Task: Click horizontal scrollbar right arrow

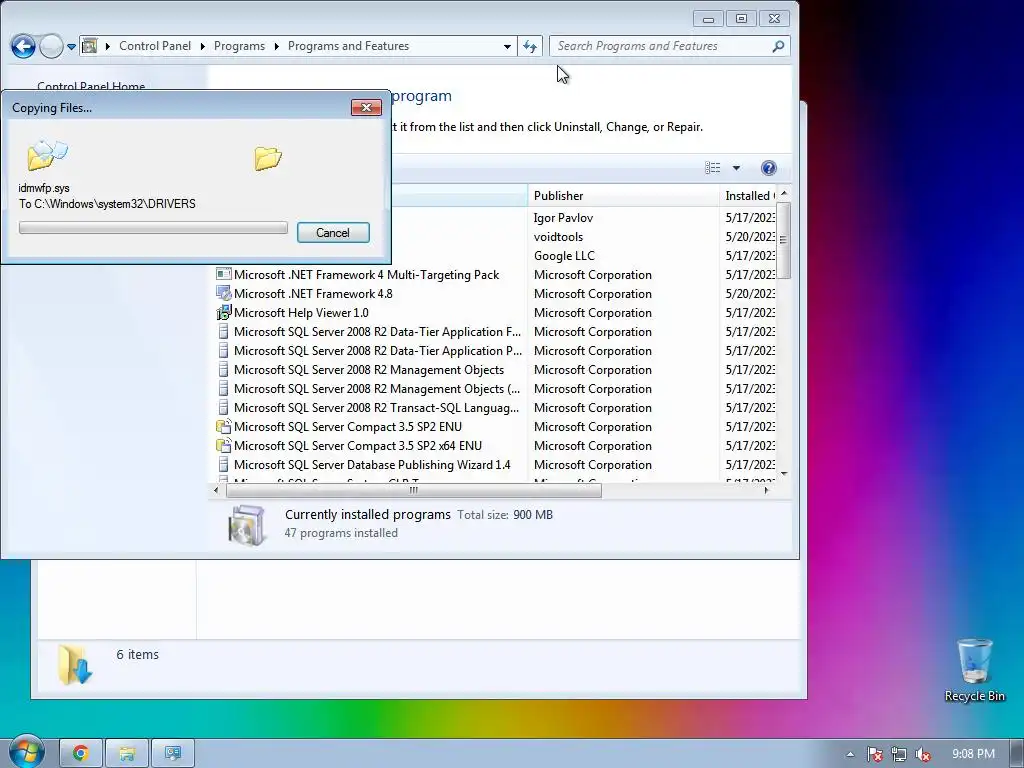Action: pyautogui.click(x=767, y=490)
